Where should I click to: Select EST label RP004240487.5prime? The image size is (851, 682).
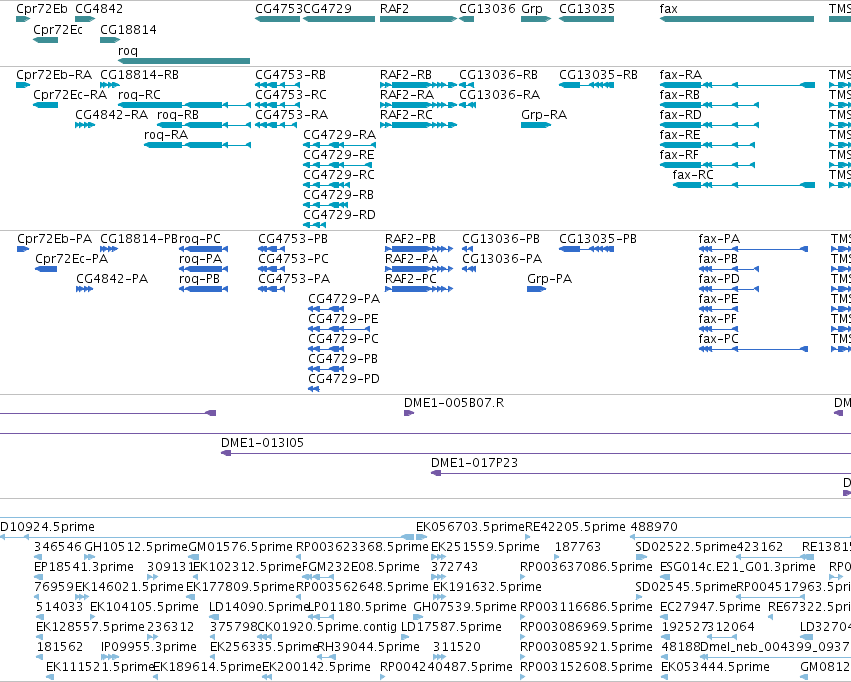pyautogui.click(x=446, y=667)
